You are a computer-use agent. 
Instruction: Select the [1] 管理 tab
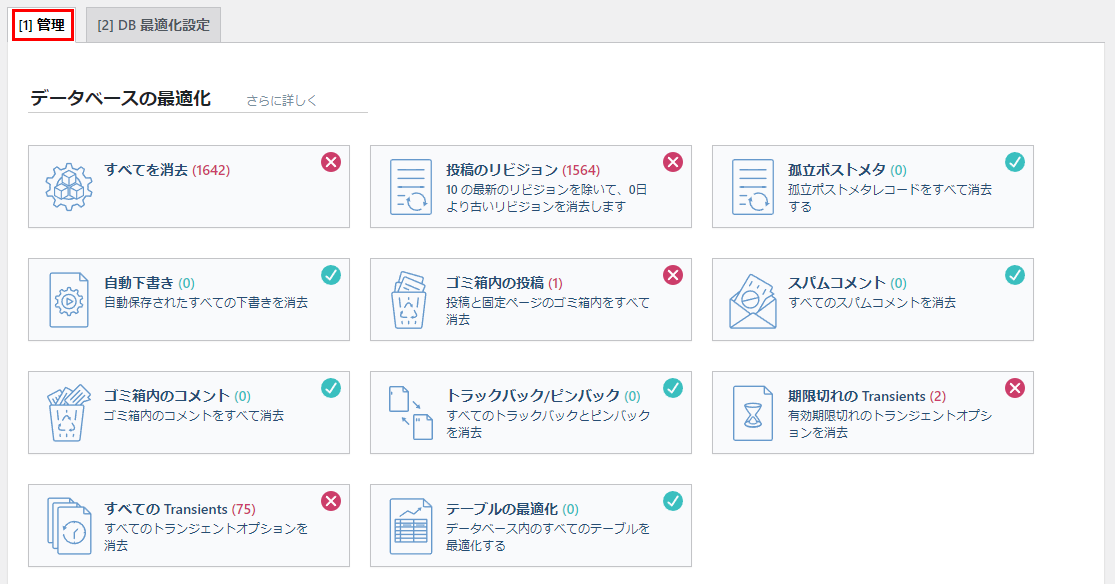pyautogui.click(x=43, y=25)
